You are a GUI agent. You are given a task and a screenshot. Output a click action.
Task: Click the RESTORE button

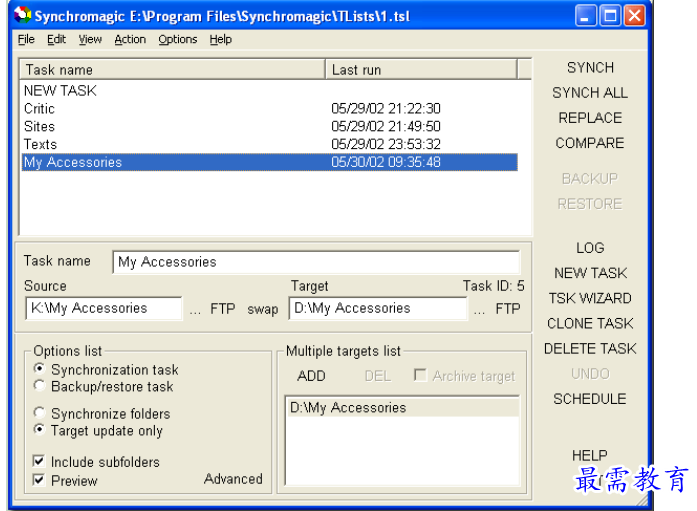click(x=590, y=204)
